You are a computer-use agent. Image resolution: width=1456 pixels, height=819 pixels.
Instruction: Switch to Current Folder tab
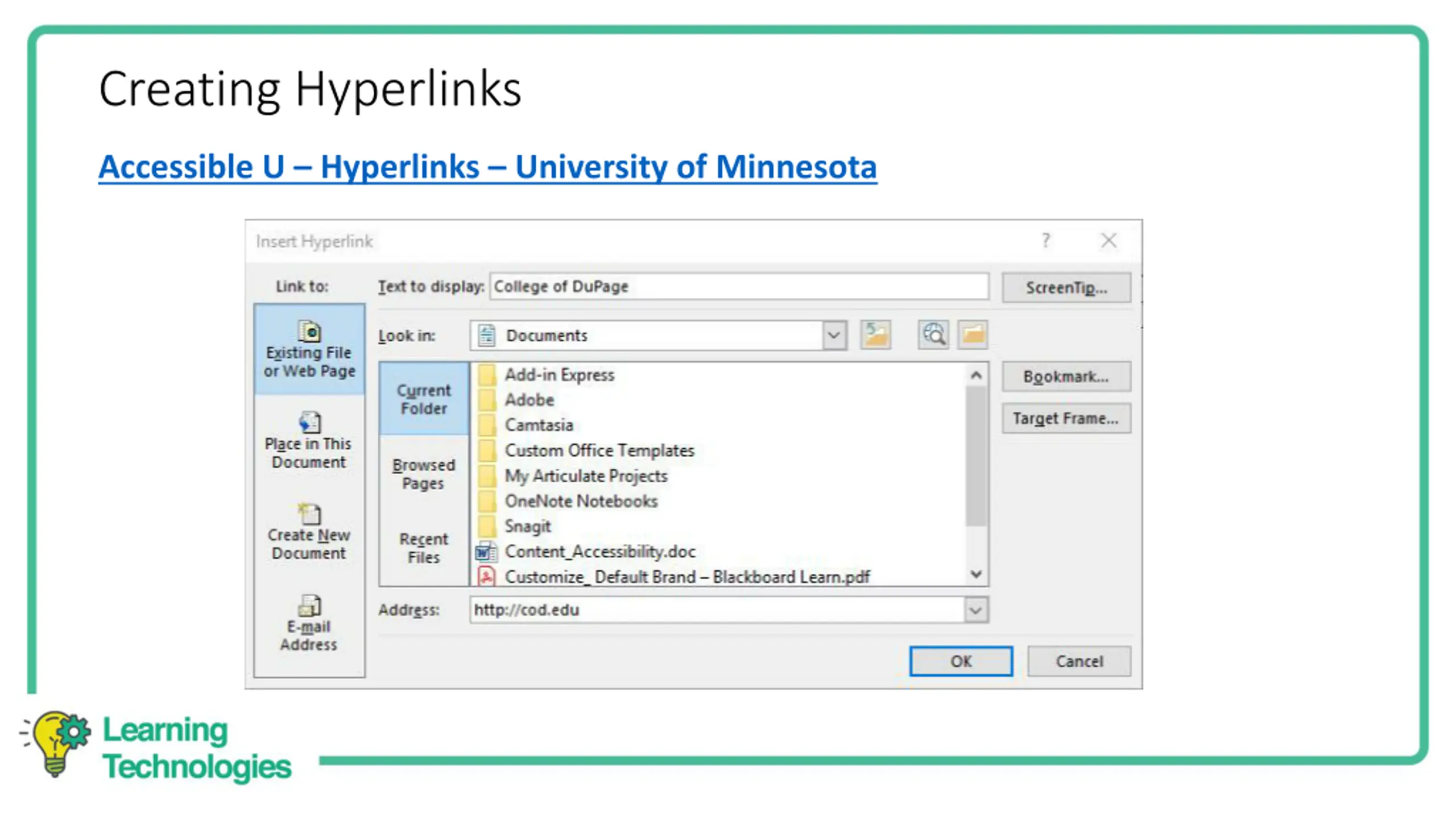[424, 399]
